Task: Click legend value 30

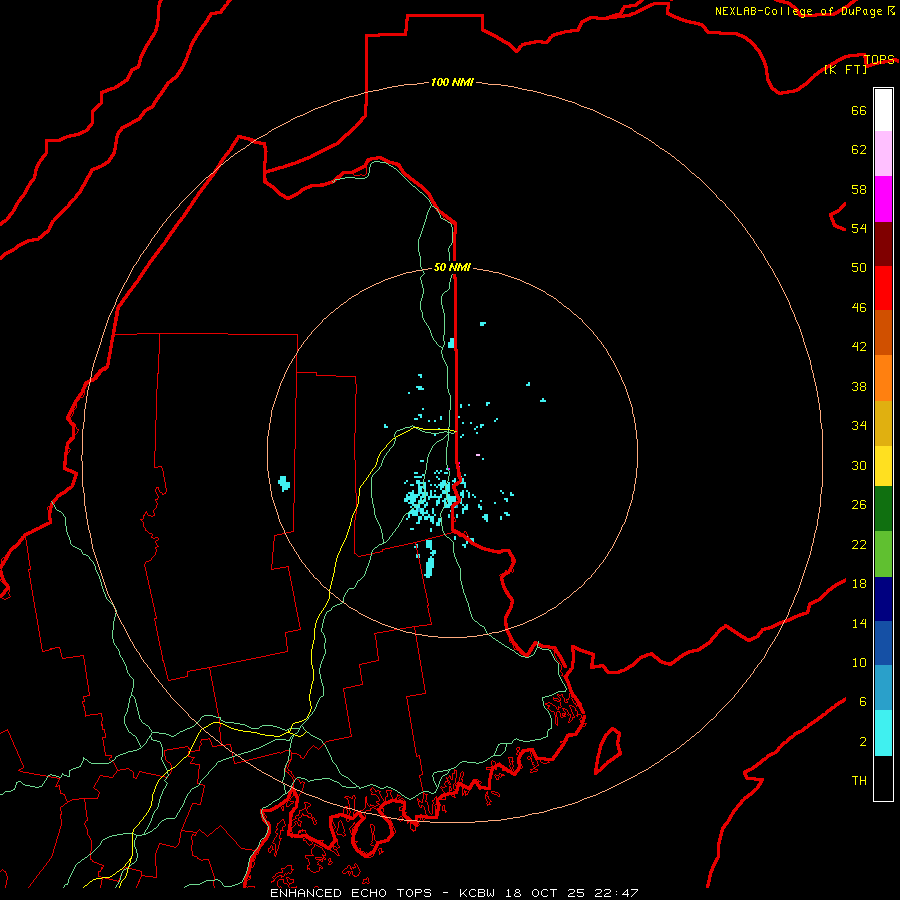Action: [x=859, y=465]
